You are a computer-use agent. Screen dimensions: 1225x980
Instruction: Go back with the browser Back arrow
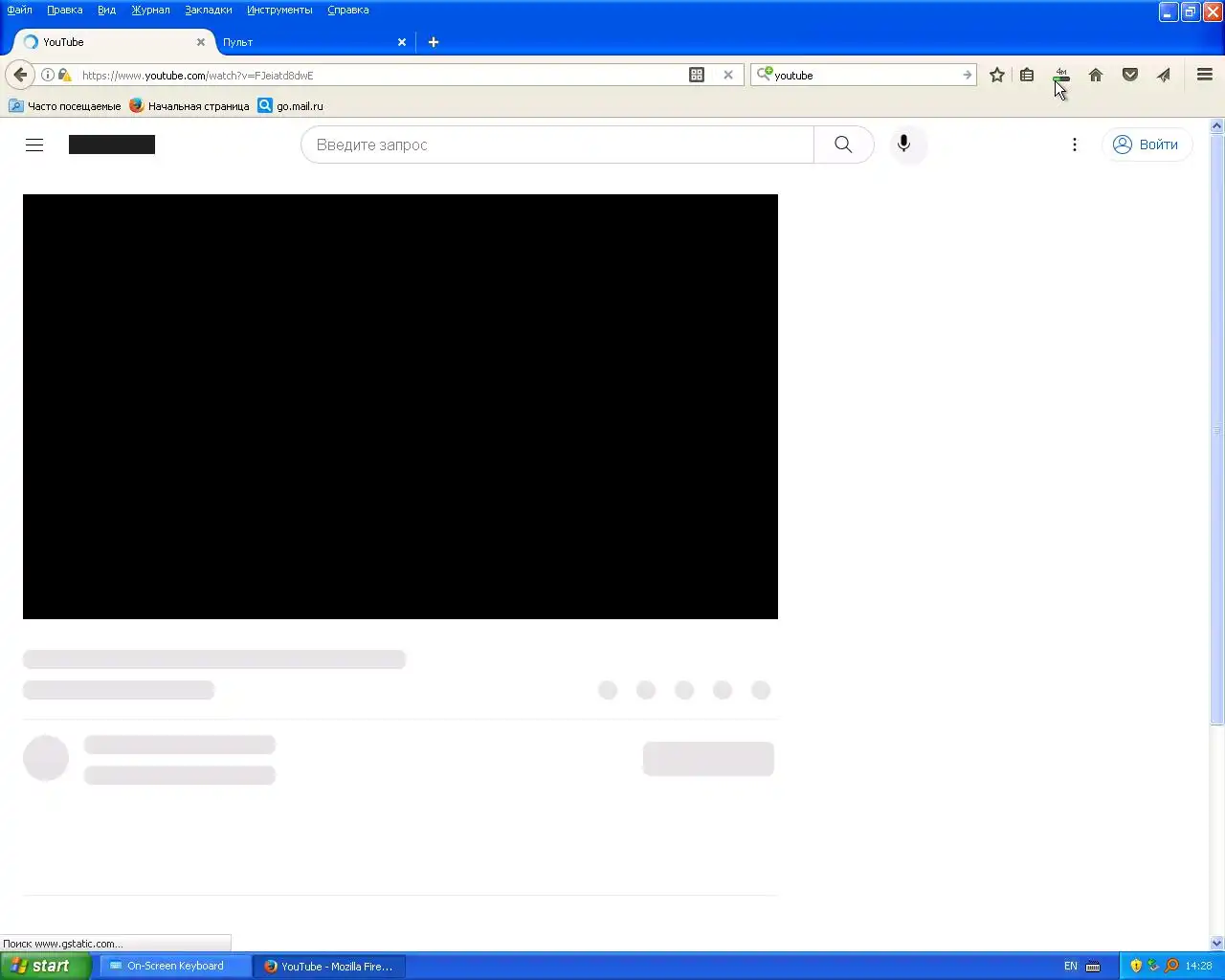(20, 75)
